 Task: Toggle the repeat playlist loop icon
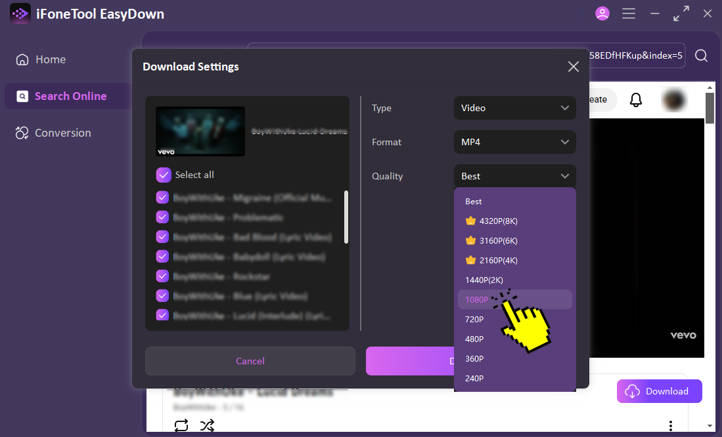click(x=181, y=425)
